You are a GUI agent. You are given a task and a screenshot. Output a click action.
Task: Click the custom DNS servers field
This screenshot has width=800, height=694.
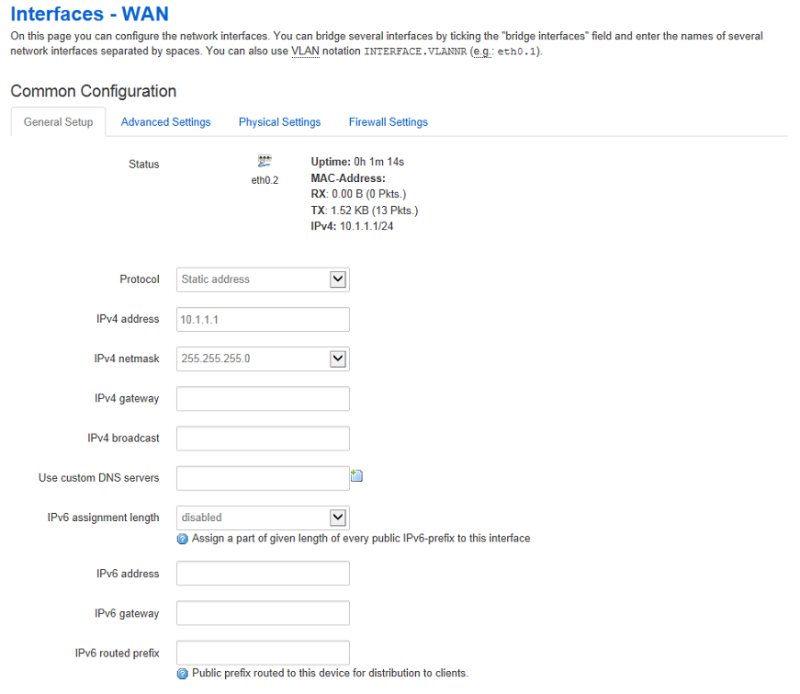coord(262,478)
